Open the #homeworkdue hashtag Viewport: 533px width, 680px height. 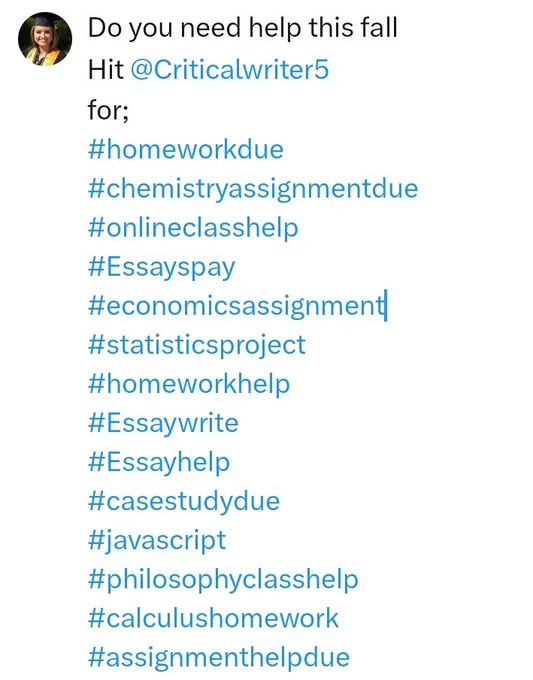186,150
